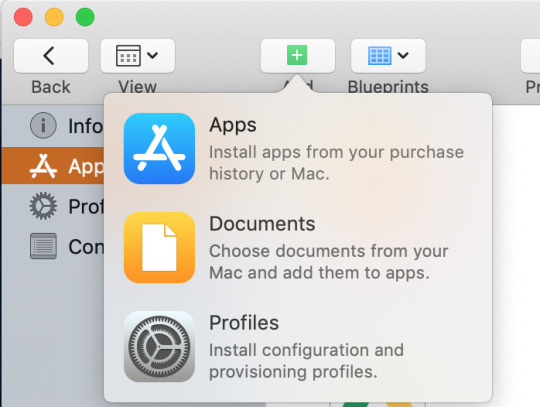Click the Profiles gear icon in popover
Viewport: 540px width, 407px height.
coord(159,347)
